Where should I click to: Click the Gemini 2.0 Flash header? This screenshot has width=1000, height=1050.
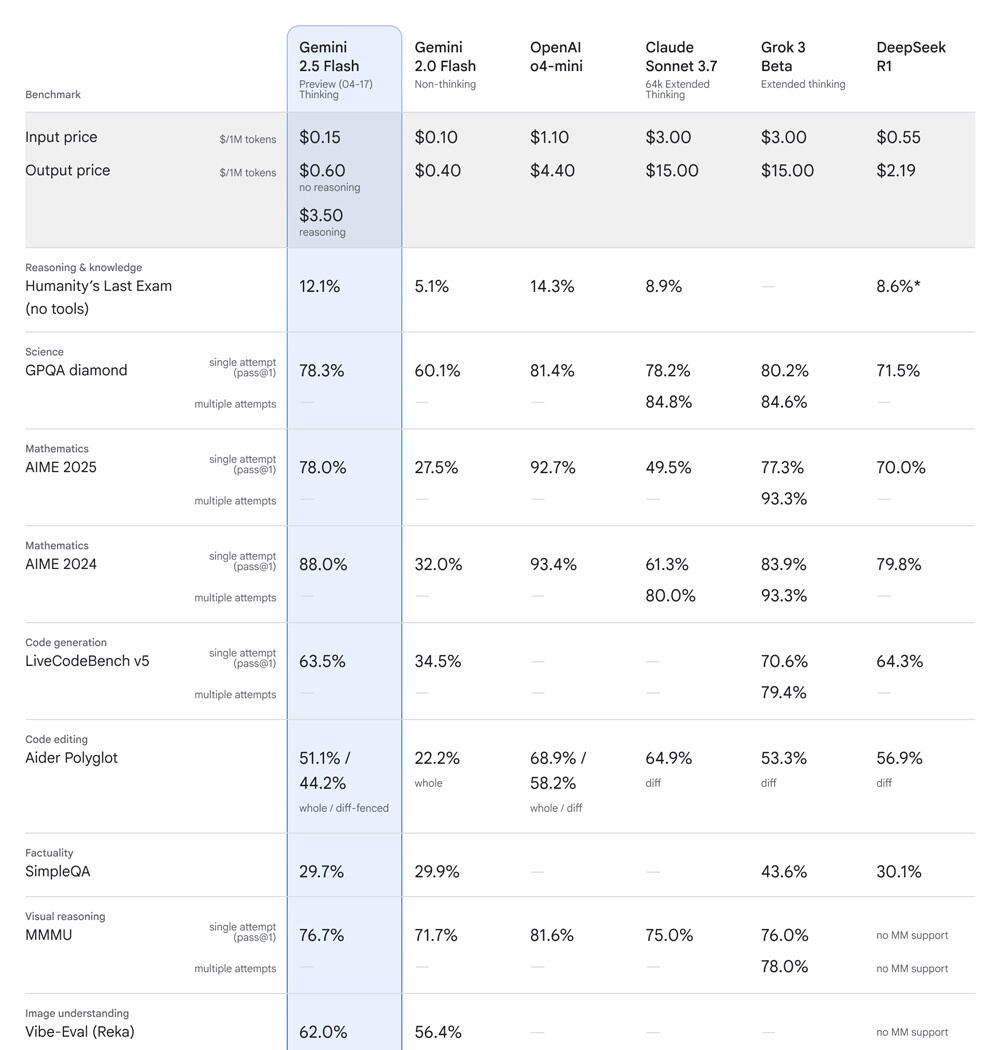445,57
